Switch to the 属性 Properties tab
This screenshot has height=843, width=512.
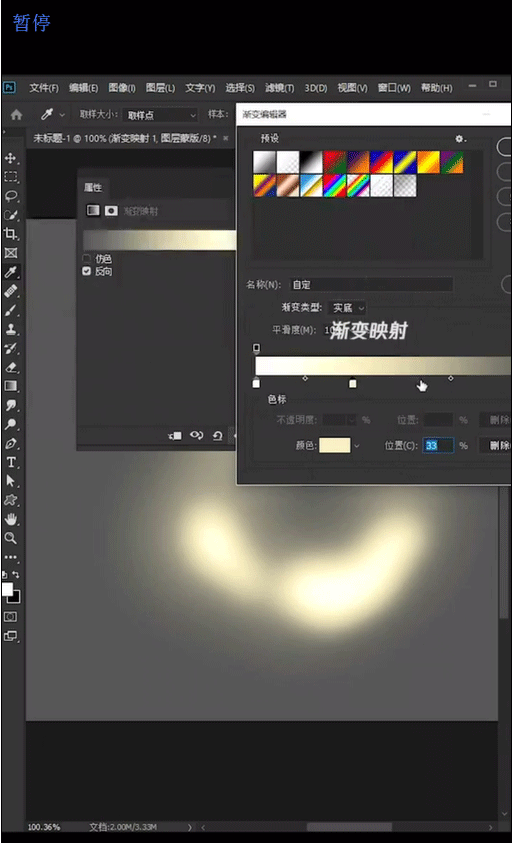[93, 188]
